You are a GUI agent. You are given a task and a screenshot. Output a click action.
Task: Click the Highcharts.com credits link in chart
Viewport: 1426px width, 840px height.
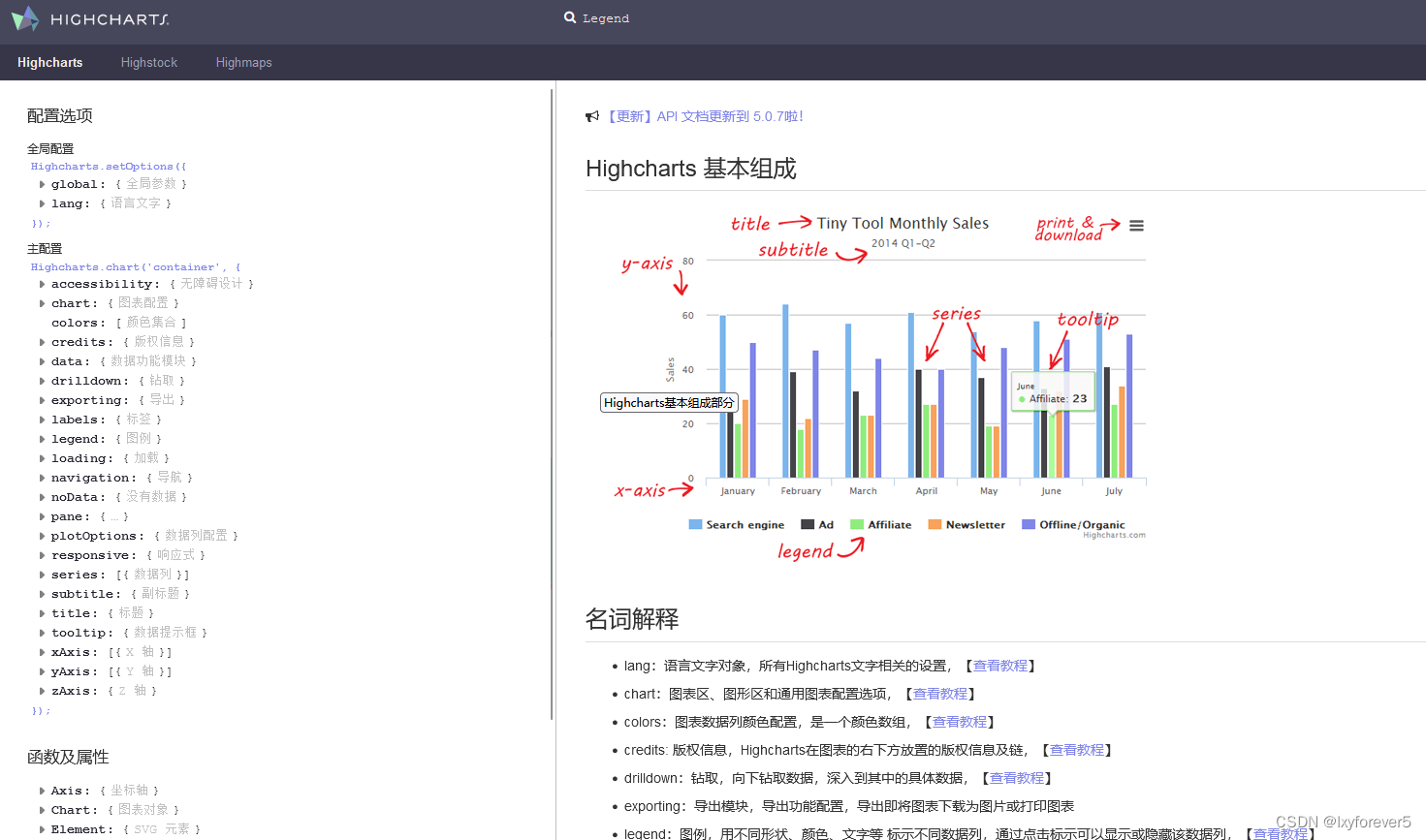1114,535
